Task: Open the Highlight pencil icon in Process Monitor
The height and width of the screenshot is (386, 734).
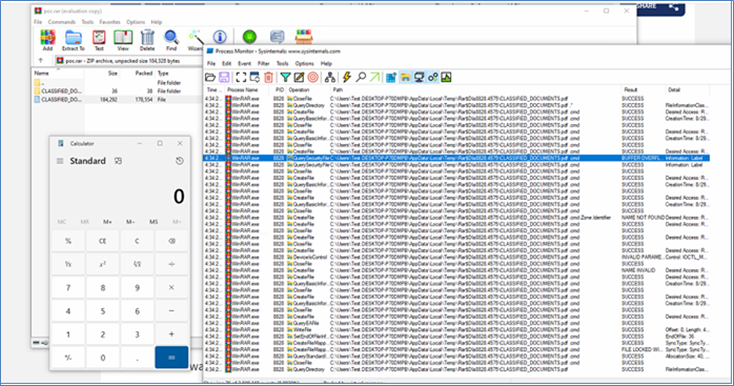Action: click(x=299, y=77)
